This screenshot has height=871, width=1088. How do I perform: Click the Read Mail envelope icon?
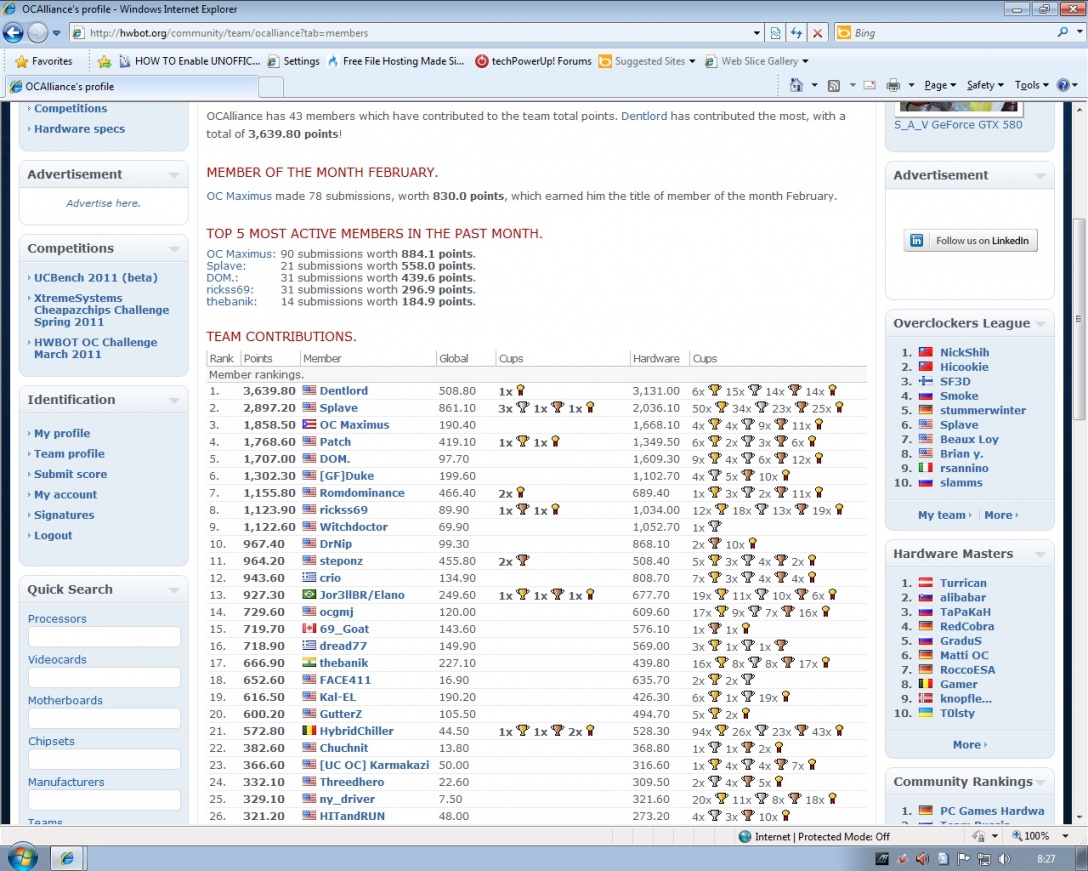point(869,86)
